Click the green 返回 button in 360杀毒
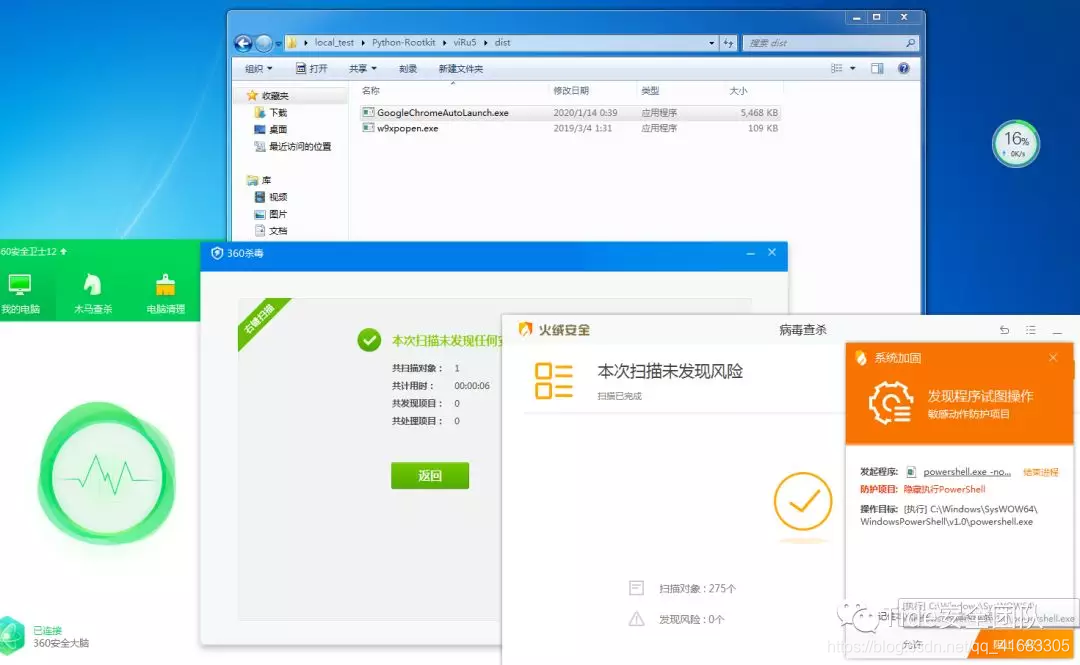The height and width of the screenshot is (665, 1080). [x=430, y=475]
